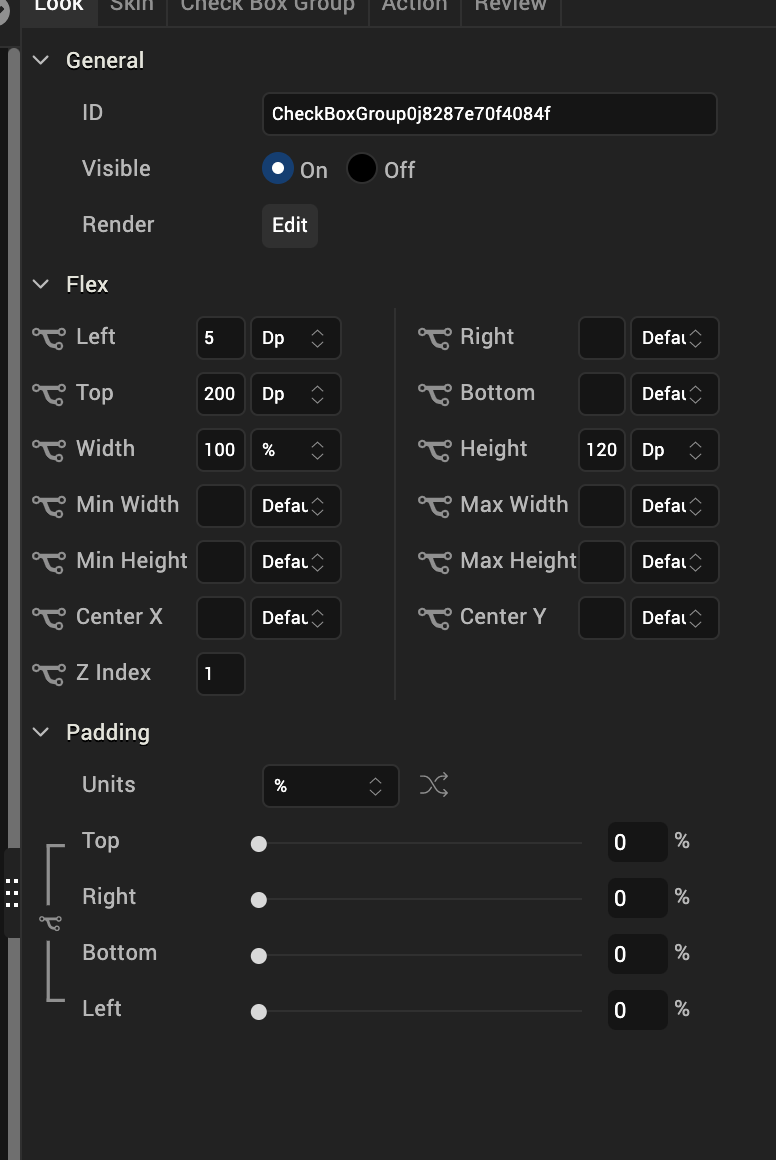The height and width of the screenshot is (1160, 776).
Task: Click the fork icon next to Width
Action: (x=49, y=450)
